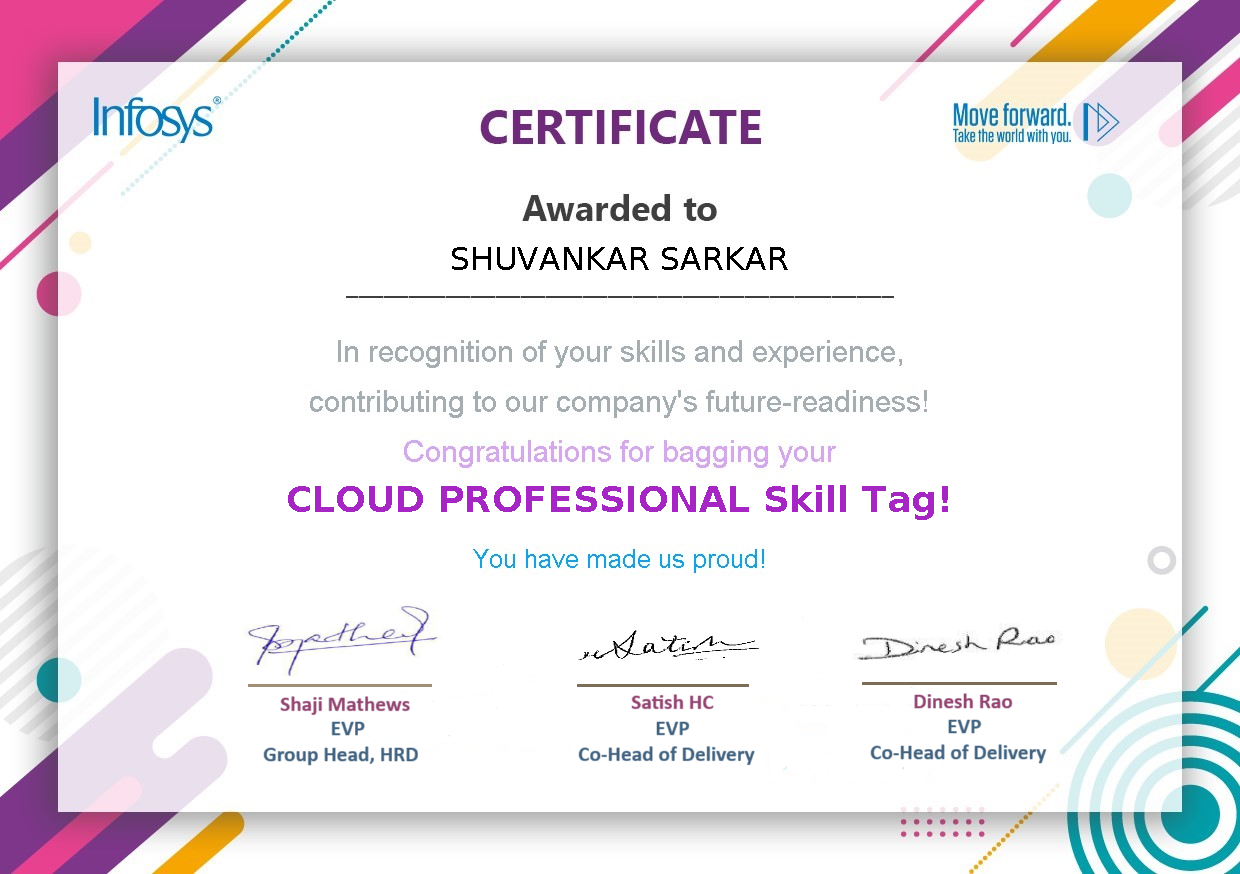Click the Infosys logo

pyautogui.click(x=156, y=118)
